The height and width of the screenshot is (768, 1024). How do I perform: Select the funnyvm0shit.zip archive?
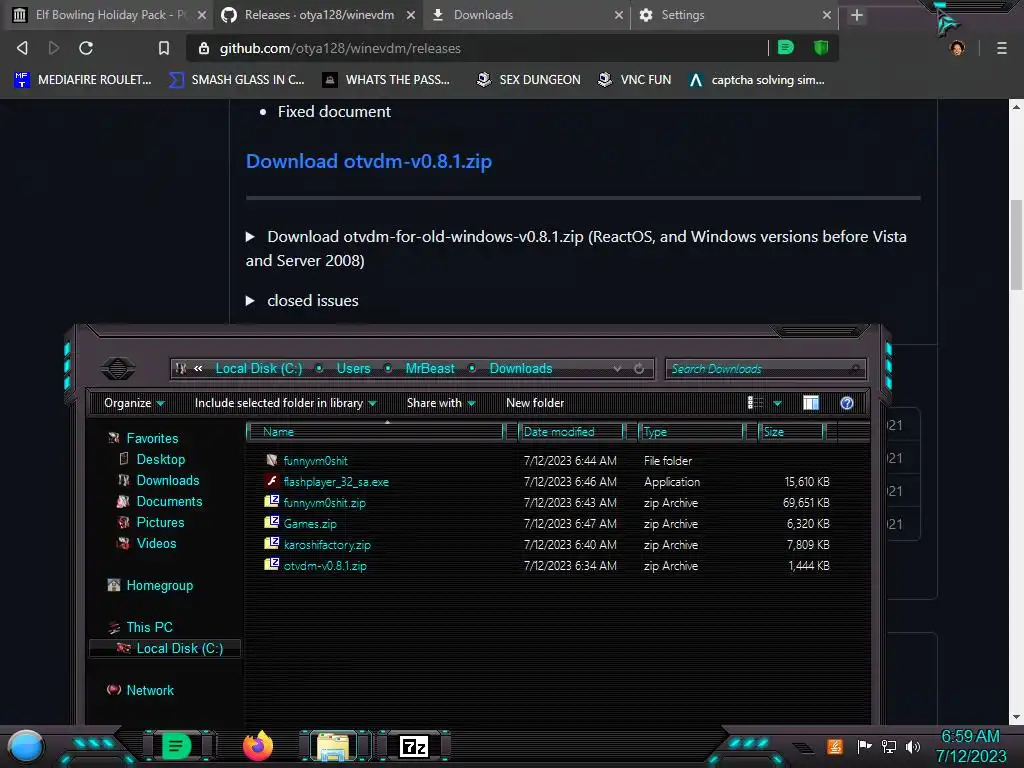point(325,503)
